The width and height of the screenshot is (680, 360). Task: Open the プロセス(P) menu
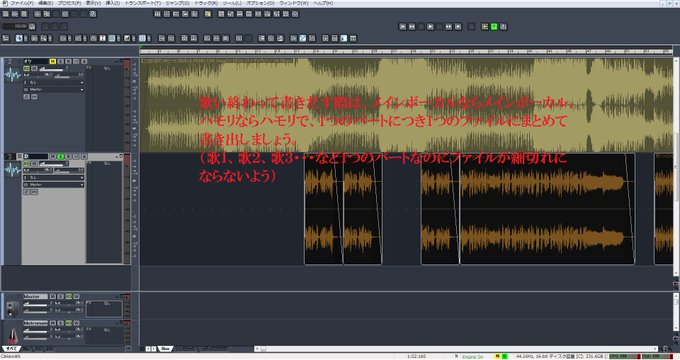69,3
